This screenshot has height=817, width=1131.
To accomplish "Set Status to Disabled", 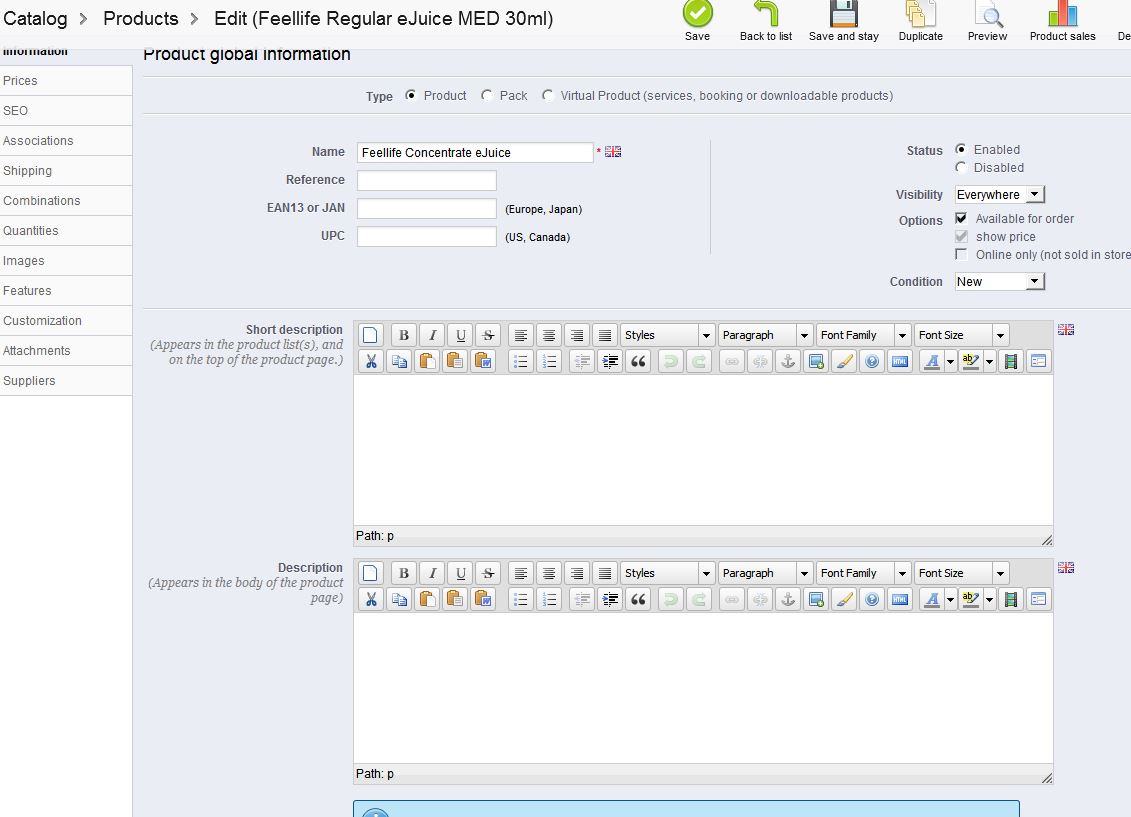I will point(961,167).
